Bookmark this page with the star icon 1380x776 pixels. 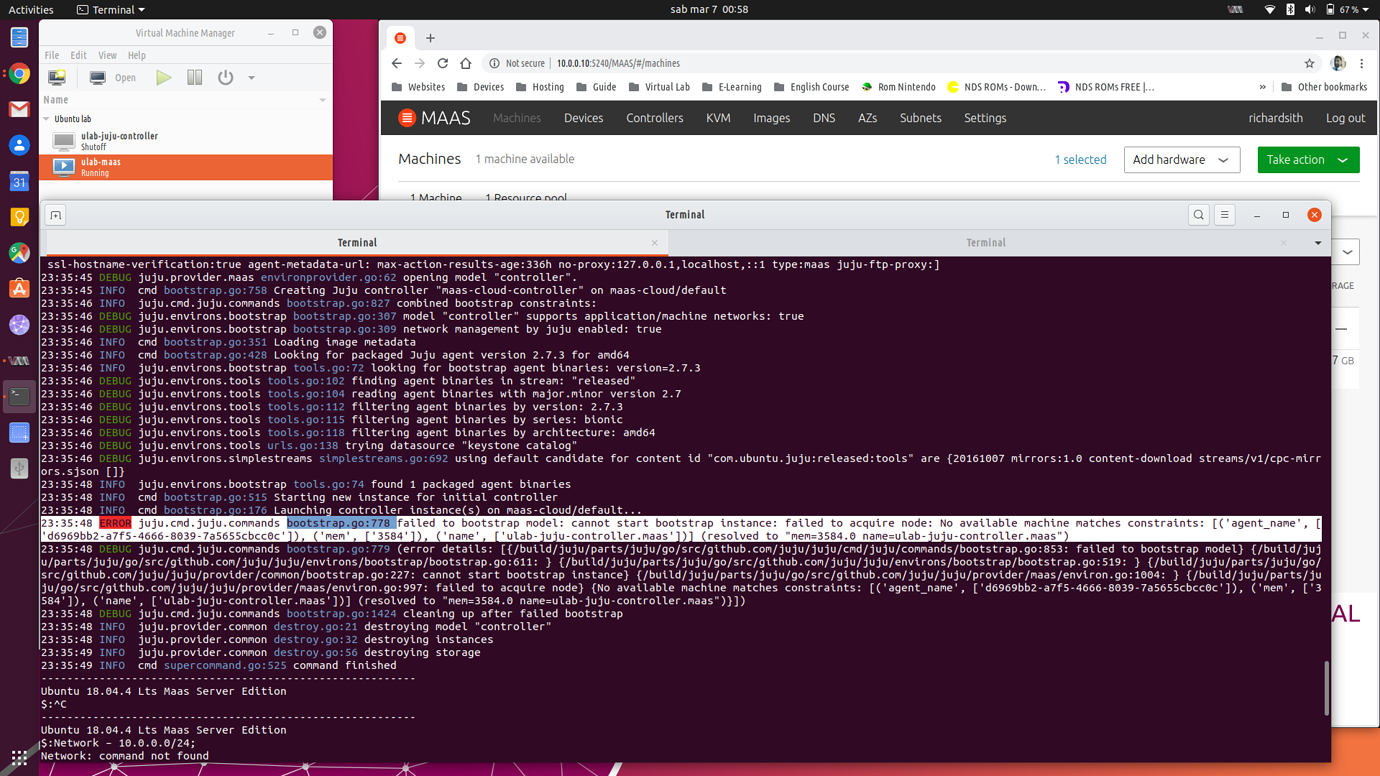click(1309, 63)
